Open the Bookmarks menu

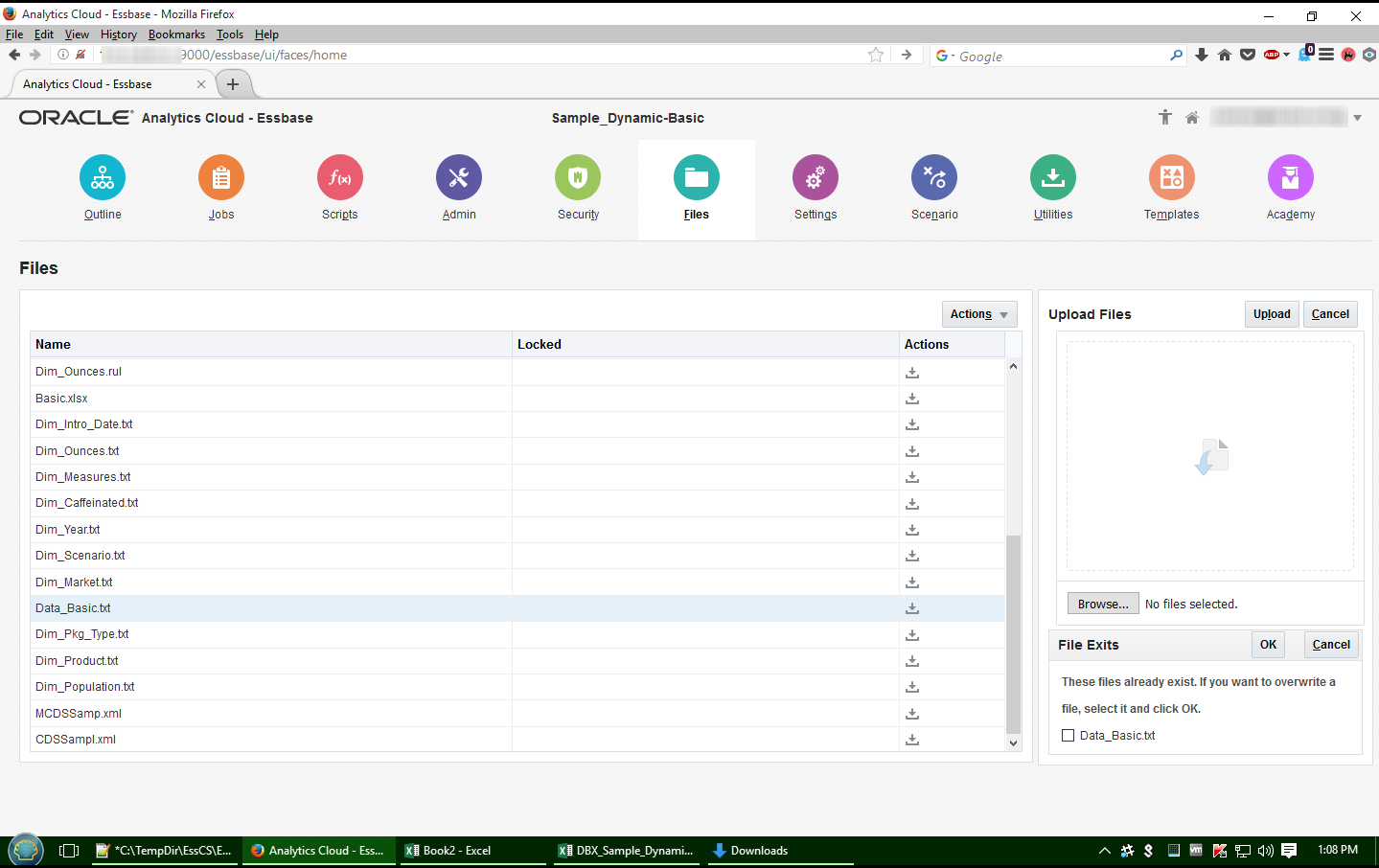coord(176,34)
